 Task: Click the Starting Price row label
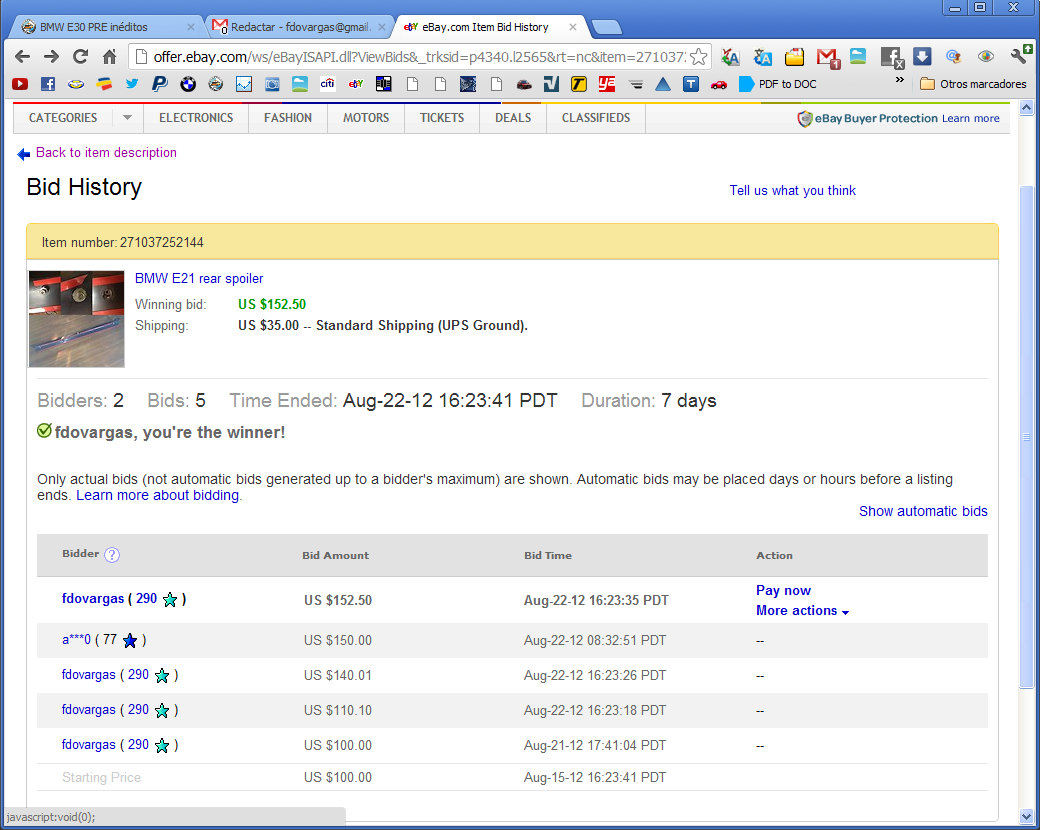[x=101, y=777]
